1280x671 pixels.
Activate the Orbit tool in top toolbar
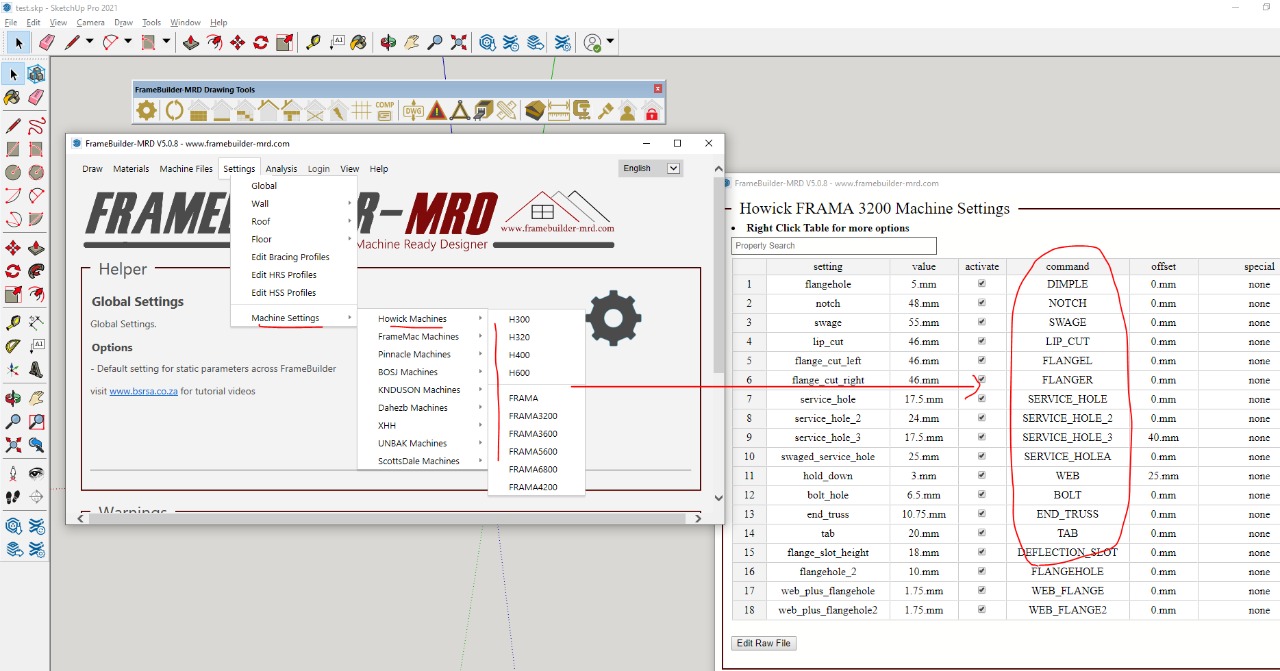[x=388, y=42]
